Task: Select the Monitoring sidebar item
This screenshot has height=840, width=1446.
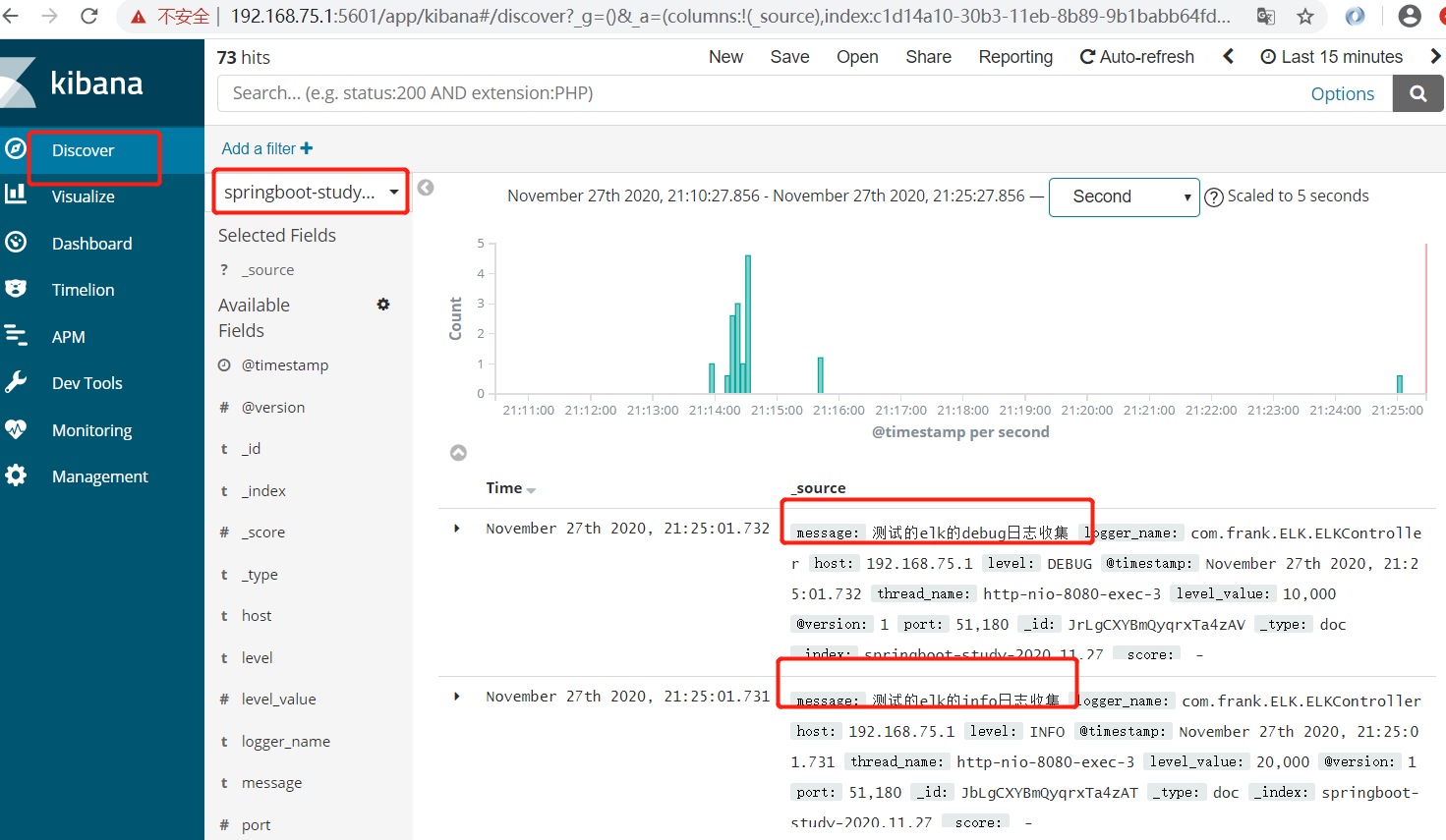Action: 91,429
